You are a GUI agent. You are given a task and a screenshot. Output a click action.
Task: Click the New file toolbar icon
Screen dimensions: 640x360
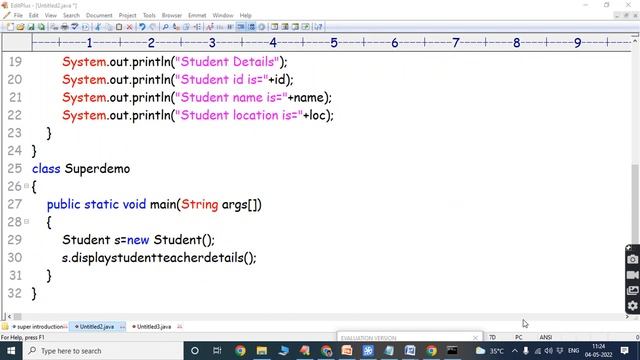(x=10, y=27)
